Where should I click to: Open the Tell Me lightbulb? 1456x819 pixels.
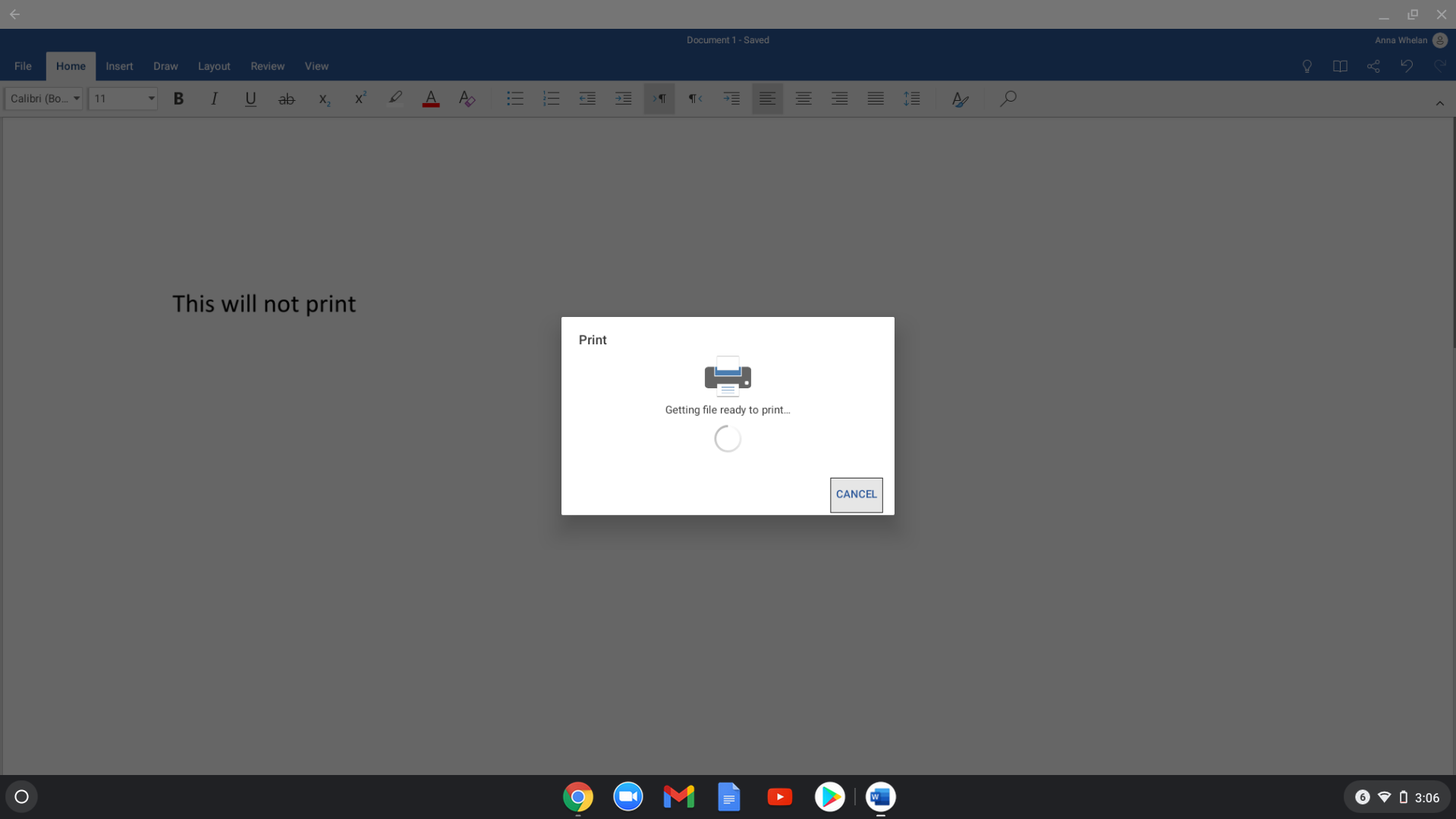(x=1307, y=66)
